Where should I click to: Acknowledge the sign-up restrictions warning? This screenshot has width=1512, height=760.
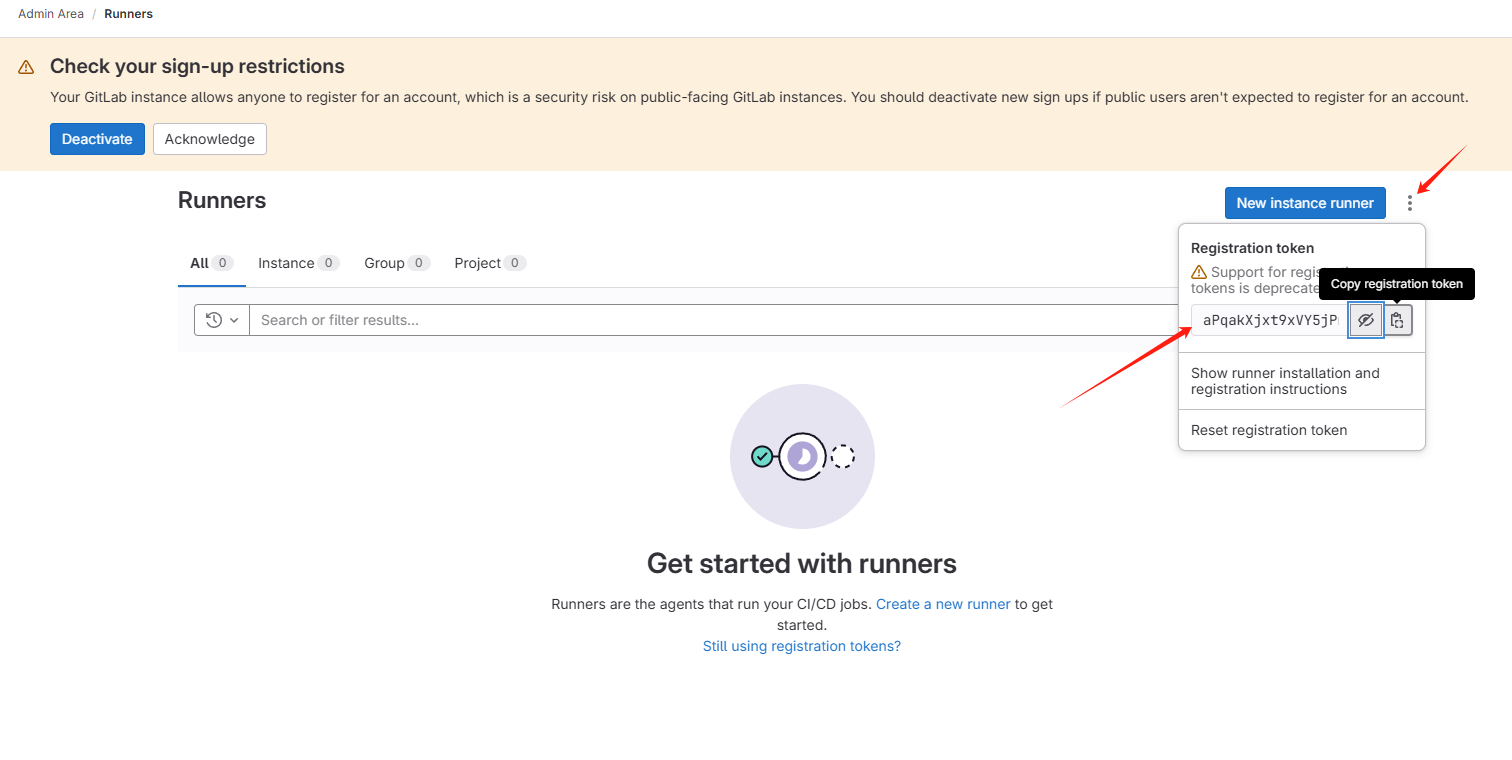pyautogui.click(x=209, y=139)
